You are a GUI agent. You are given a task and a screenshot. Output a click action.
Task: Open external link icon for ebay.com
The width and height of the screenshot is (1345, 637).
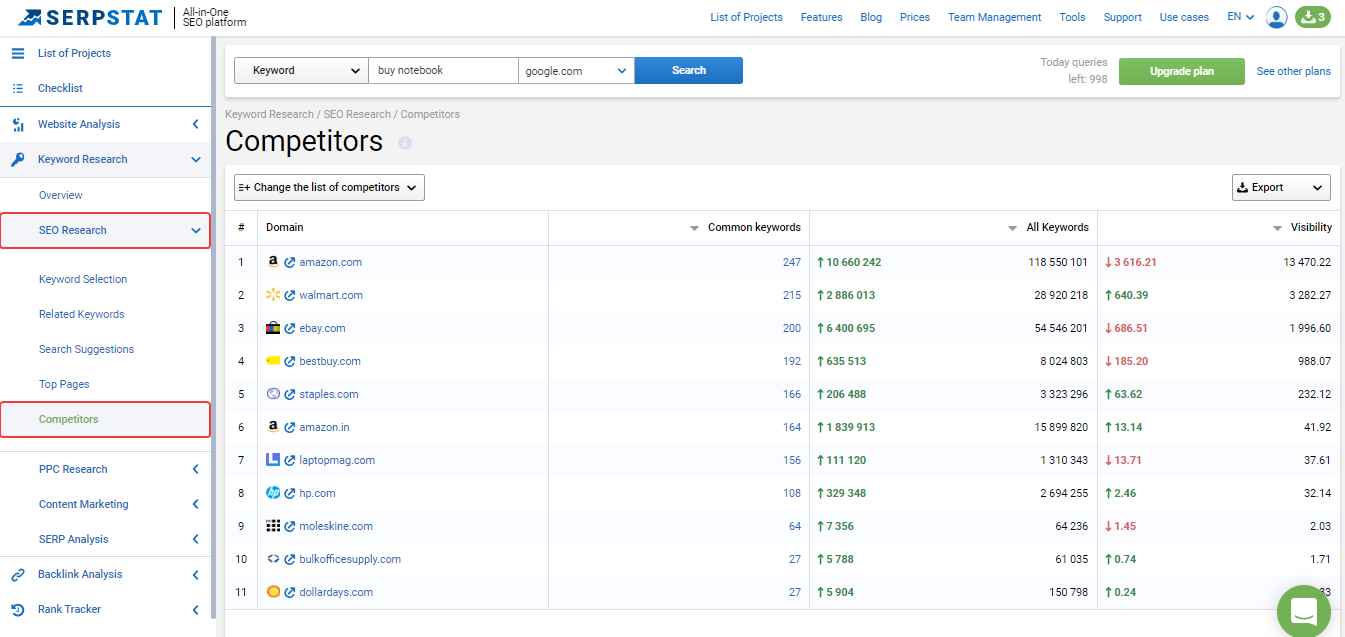tap(290, 328)
